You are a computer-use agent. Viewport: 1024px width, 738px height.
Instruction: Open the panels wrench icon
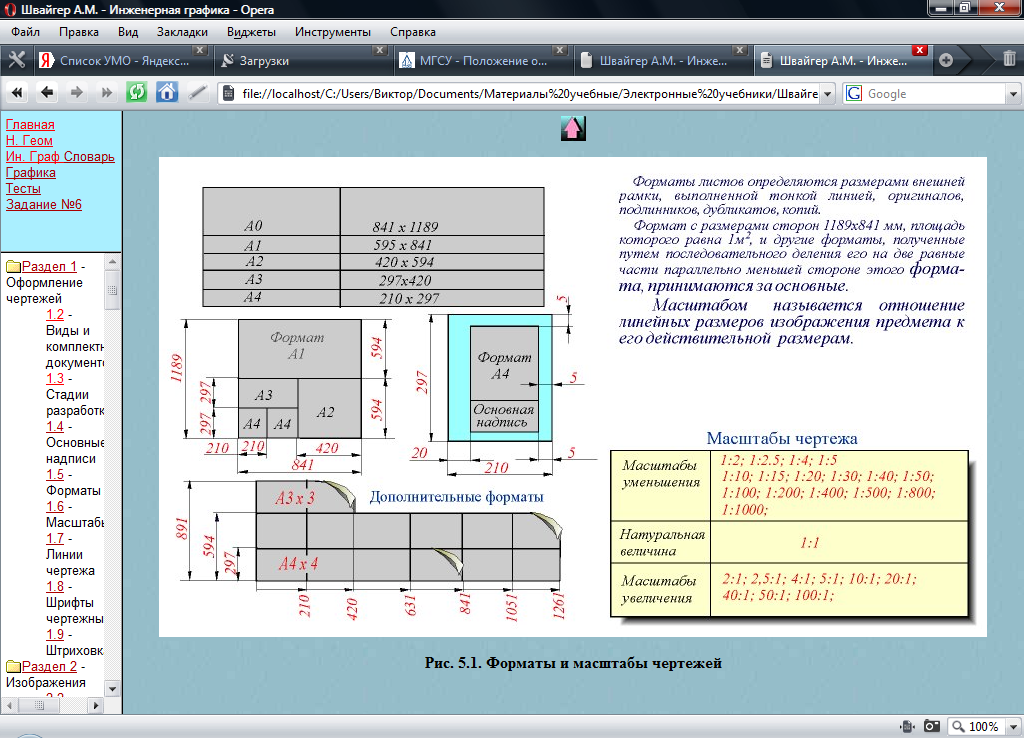tap(16, 60)
